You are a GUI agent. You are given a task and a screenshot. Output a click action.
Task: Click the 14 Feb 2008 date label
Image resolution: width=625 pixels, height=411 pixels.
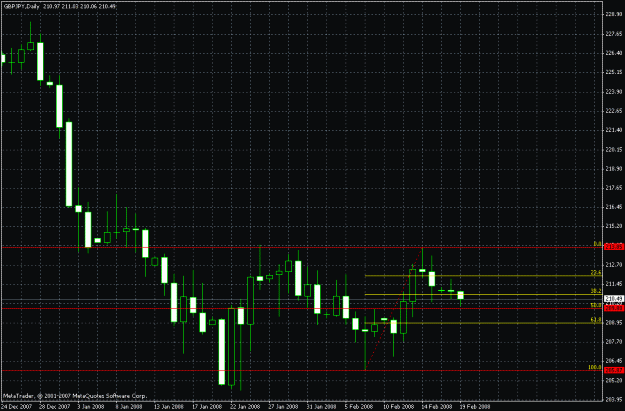click(x=436, y=407)
